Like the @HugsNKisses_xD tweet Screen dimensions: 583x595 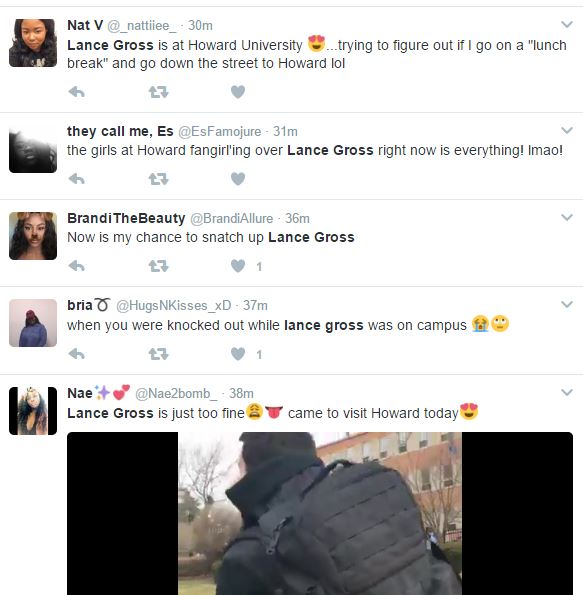238,354
